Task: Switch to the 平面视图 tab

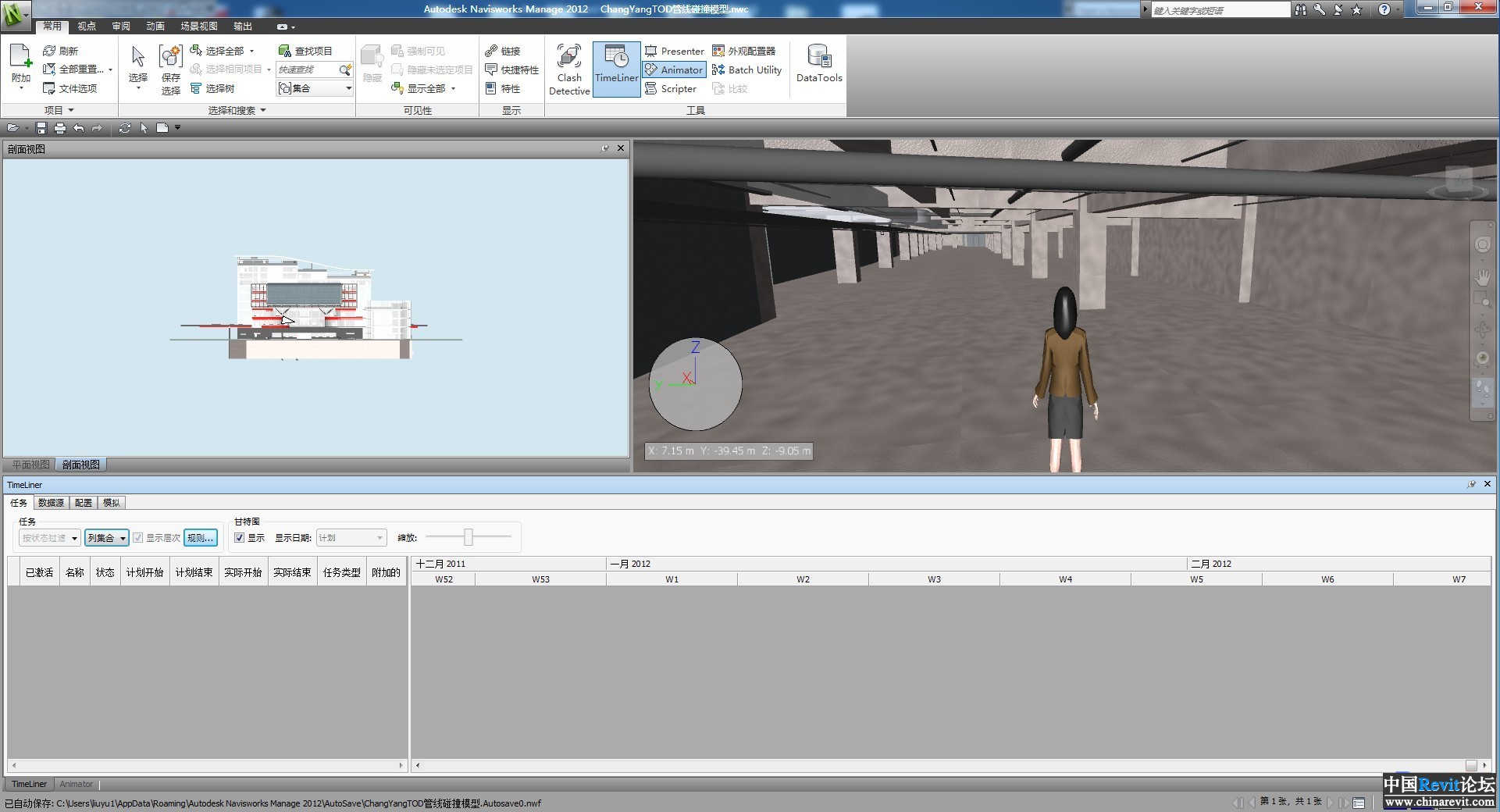Action: [x=30, y=465]
